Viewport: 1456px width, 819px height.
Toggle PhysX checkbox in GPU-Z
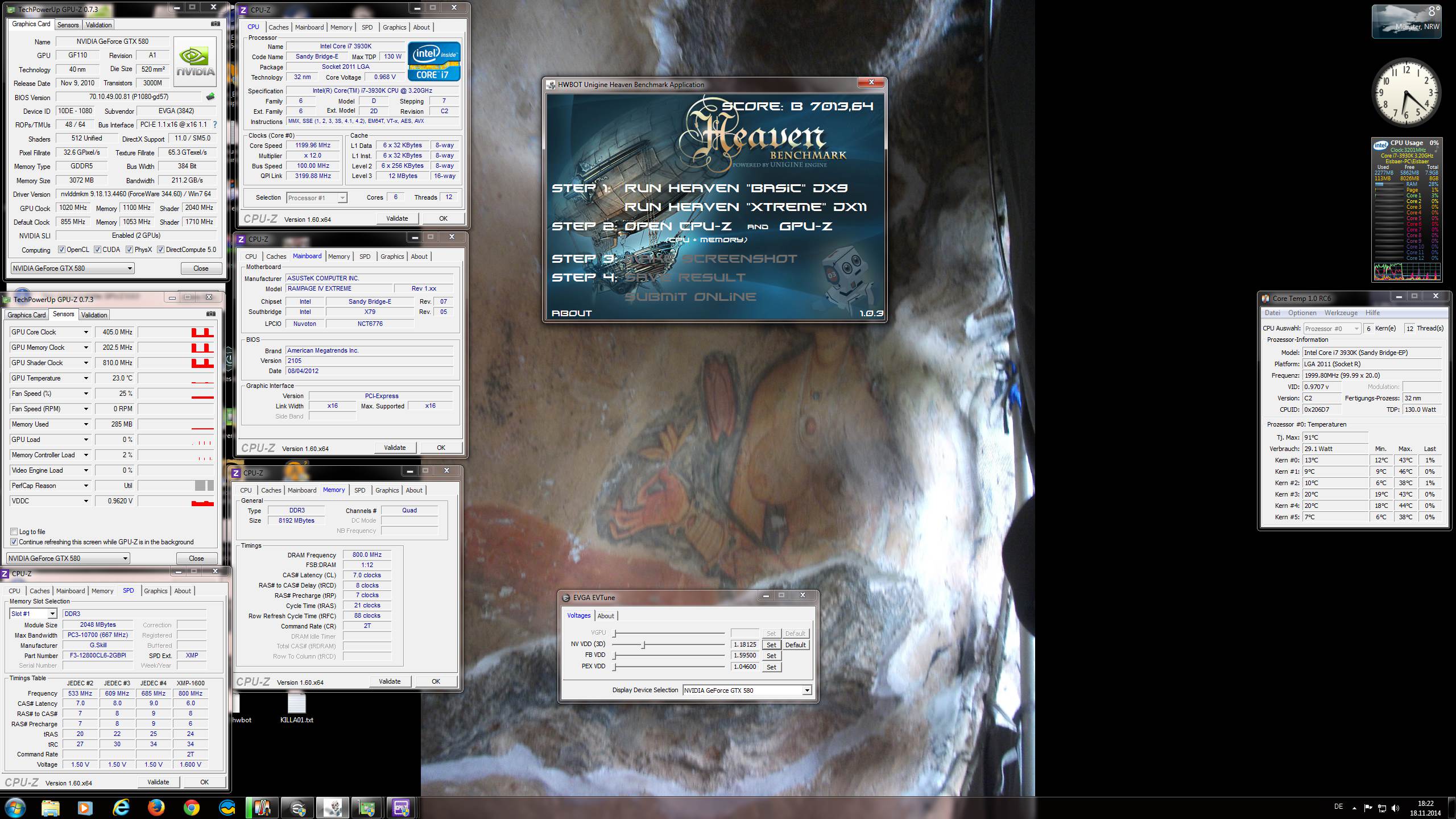coord(130,250)
